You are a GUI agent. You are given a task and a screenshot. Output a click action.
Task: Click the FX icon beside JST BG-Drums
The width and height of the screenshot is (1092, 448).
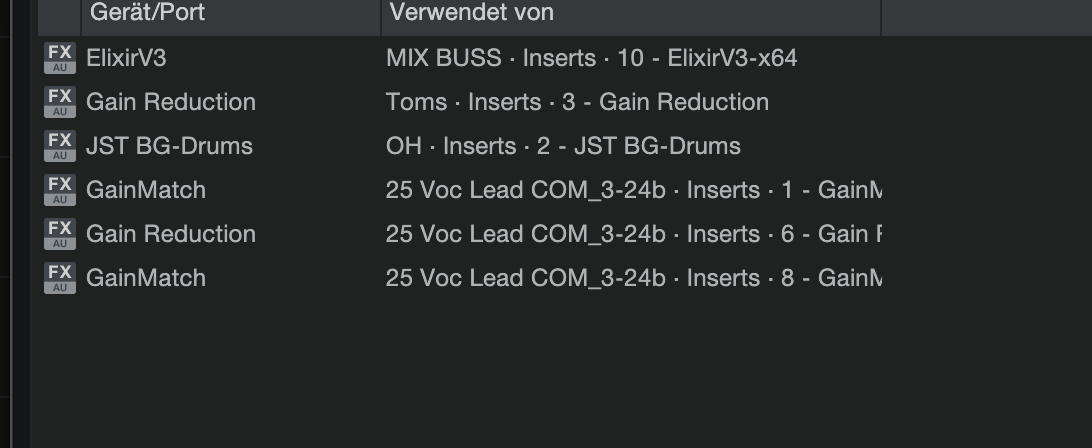point(60,146)
